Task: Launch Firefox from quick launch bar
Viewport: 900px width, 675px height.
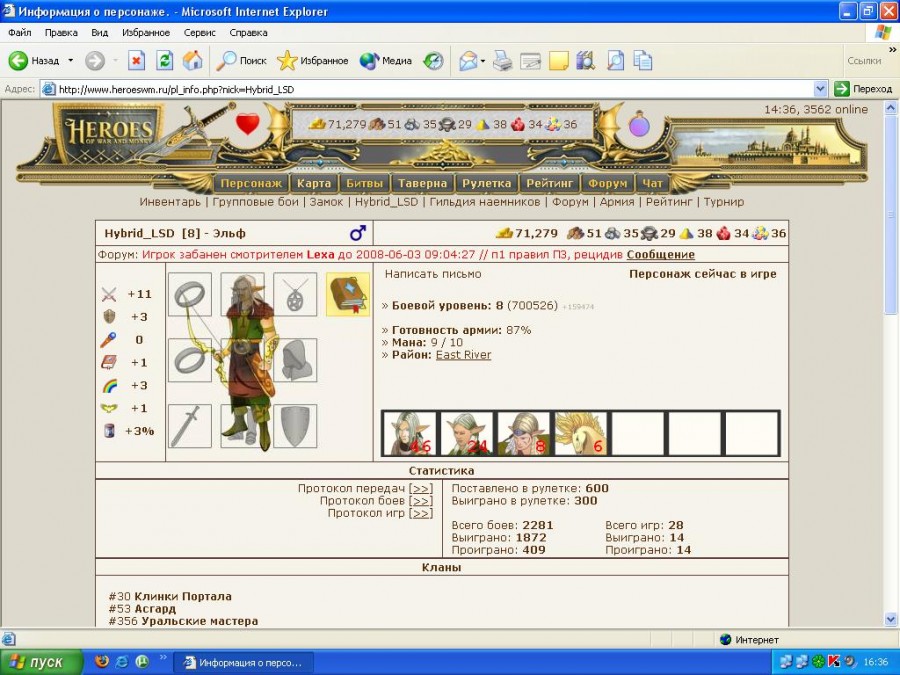Action: 101,662
